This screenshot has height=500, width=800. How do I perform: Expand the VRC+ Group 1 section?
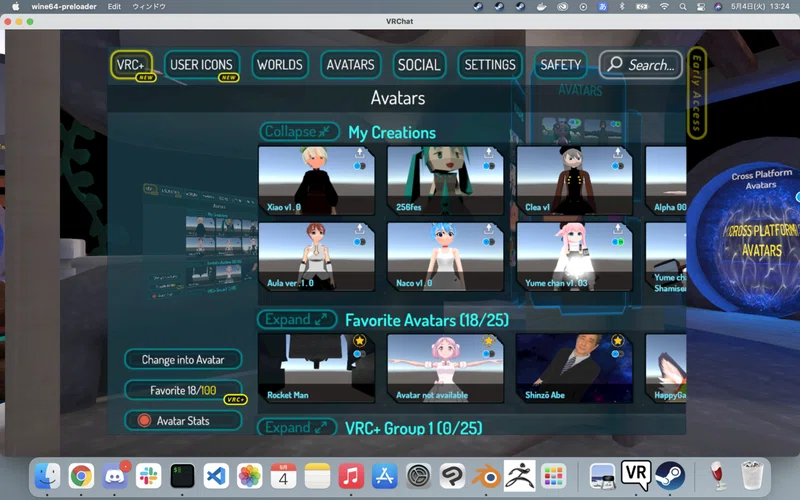[297, 427]
